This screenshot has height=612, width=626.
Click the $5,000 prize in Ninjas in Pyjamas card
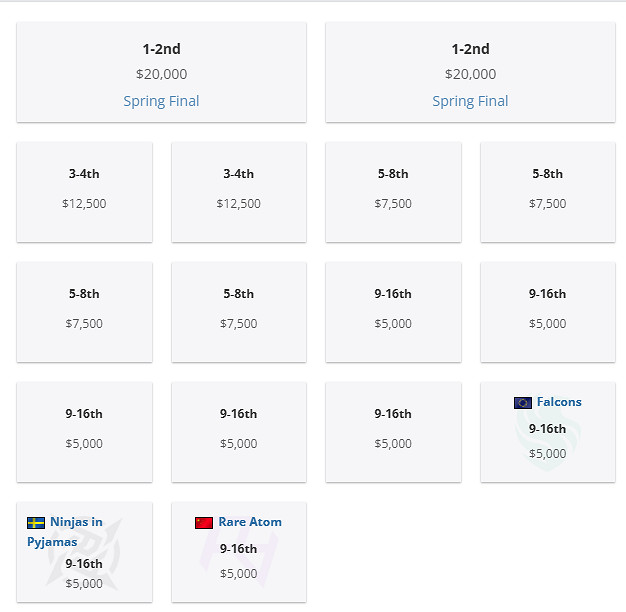pyautogui.click(x=84, y=584)
